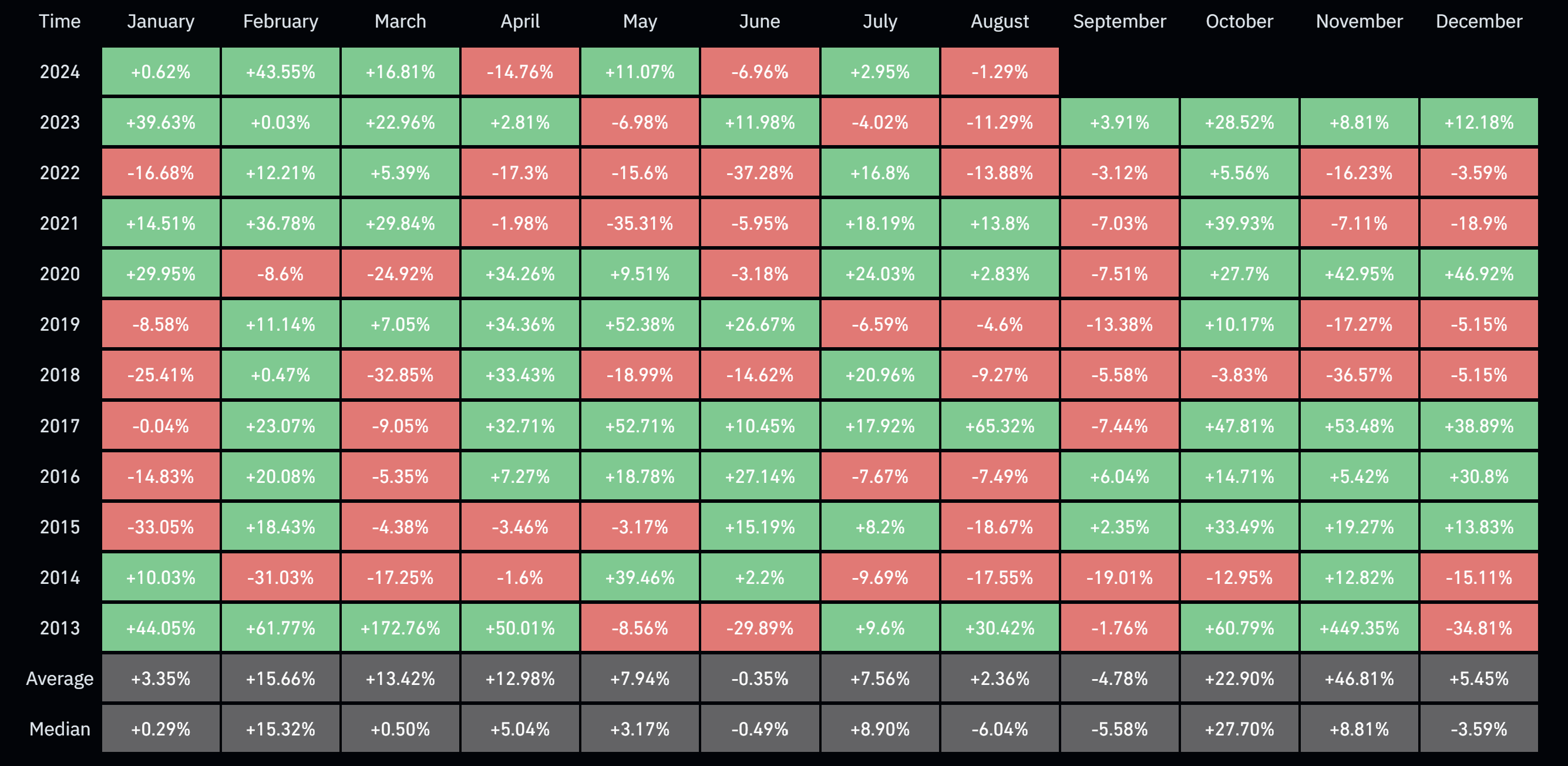Select the 2024 row label
1568x766 pixels.
coord(60,72)
